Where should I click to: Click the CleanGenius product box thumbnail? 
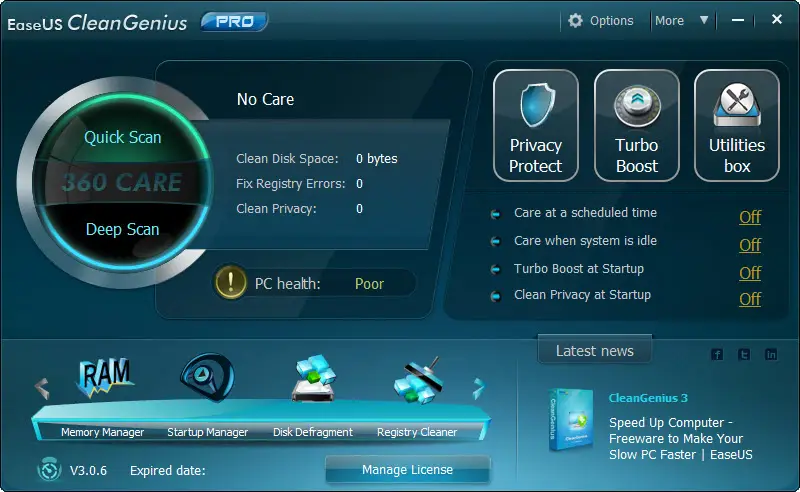pyautogui.click(x=571, y=420)
